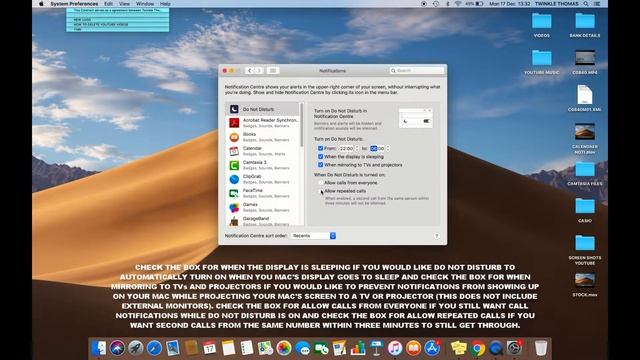Image resolution: width=640 pixels, height=360 pixels.
Task: Open Notification Centre from menu bar
Action: click(597, 4)
